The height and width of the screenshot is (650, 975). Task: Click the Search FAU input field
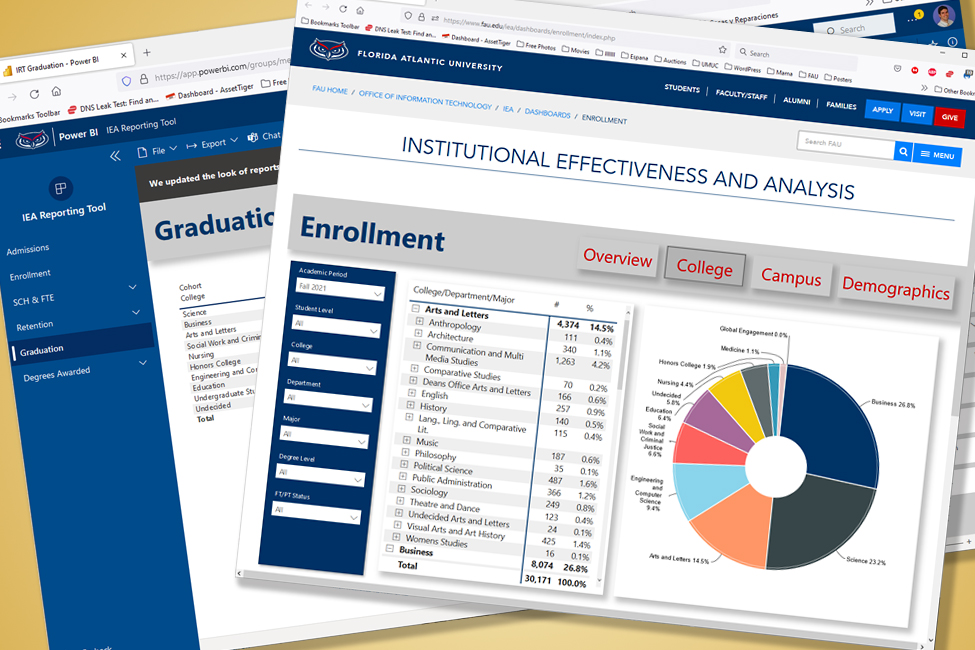(x=843, y=143)
